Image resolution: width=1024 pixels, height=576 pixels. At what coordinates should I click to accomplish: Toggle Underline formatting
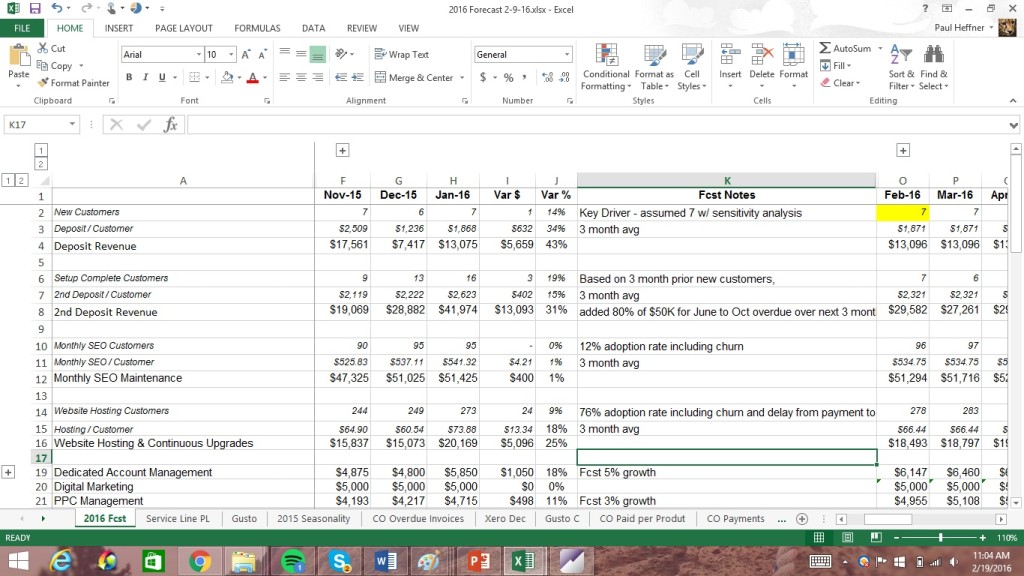[x=162, y=77]
